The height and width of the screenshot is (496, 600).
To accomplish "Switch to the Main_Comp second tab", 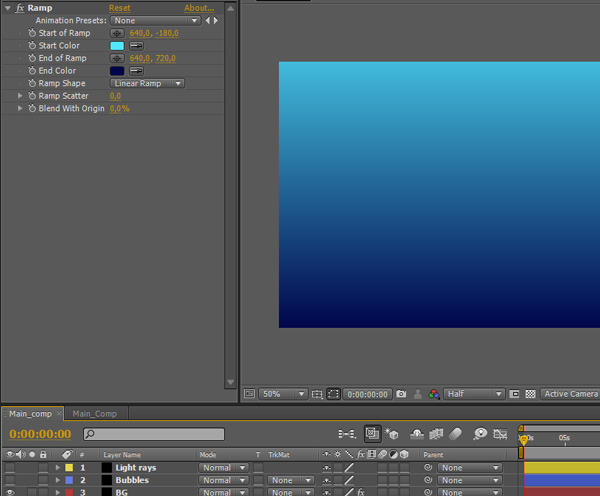I will (x=95, y=414).
